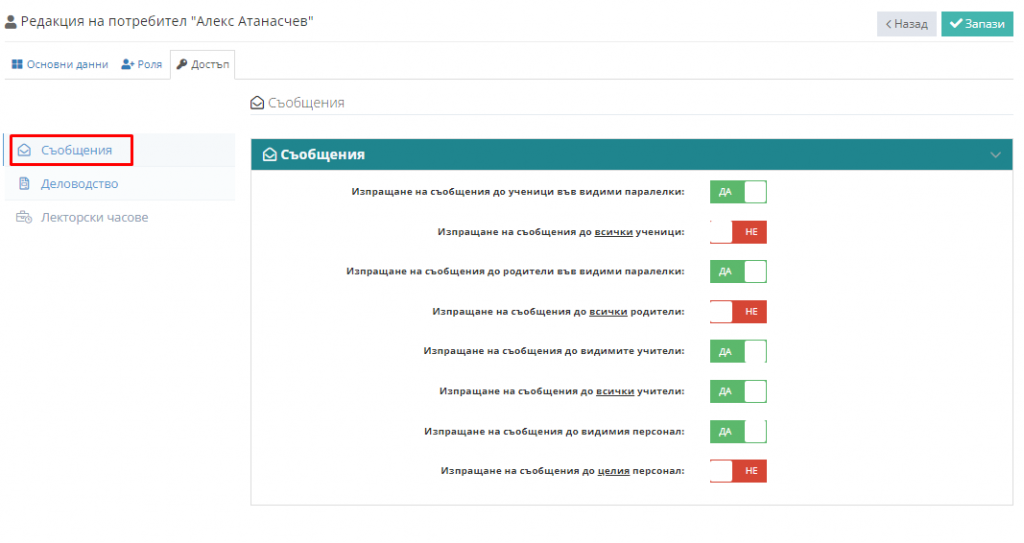Toggle sending messages to students in visible classes
Viewport: 1024px width, 543px height.
[x=738, y=192]
